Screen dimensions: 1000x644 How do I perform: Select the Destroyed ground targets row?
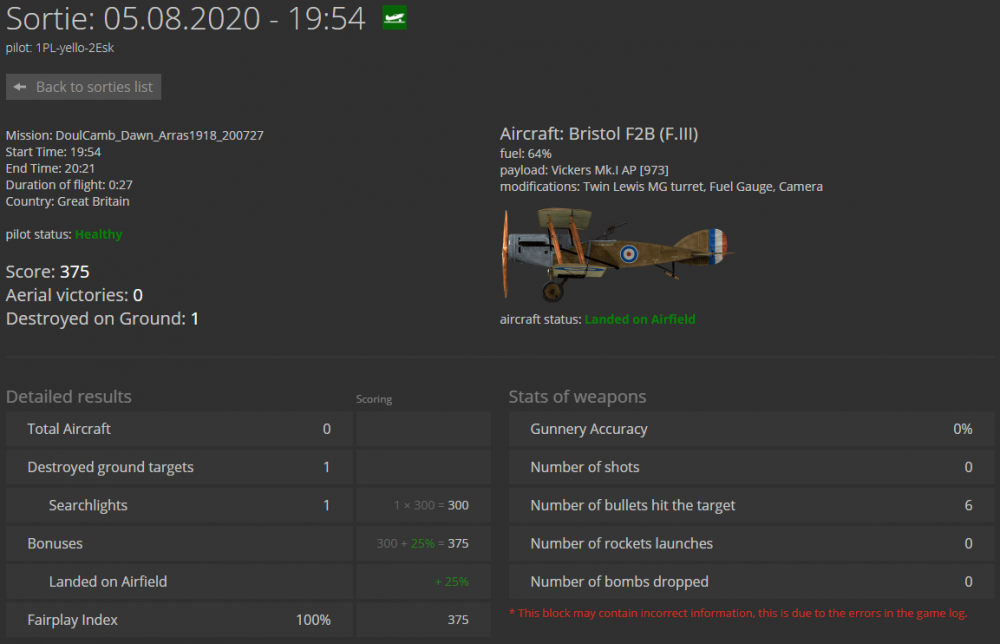click(x=179, y=467)
